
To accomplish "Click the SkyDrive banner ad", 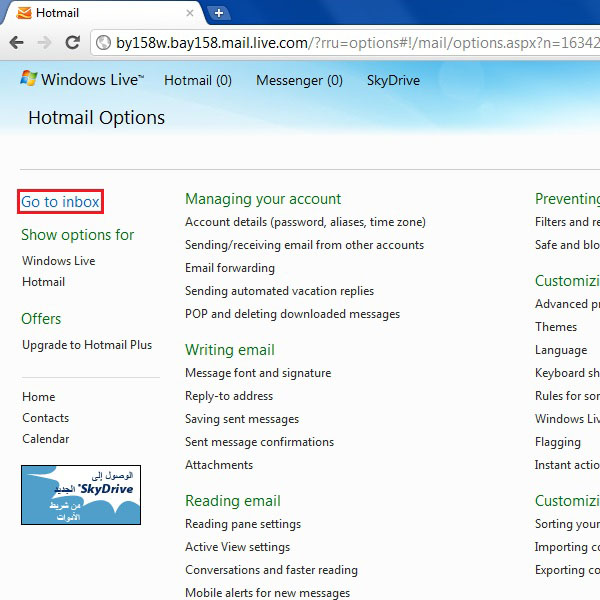I will click(81, 495).
